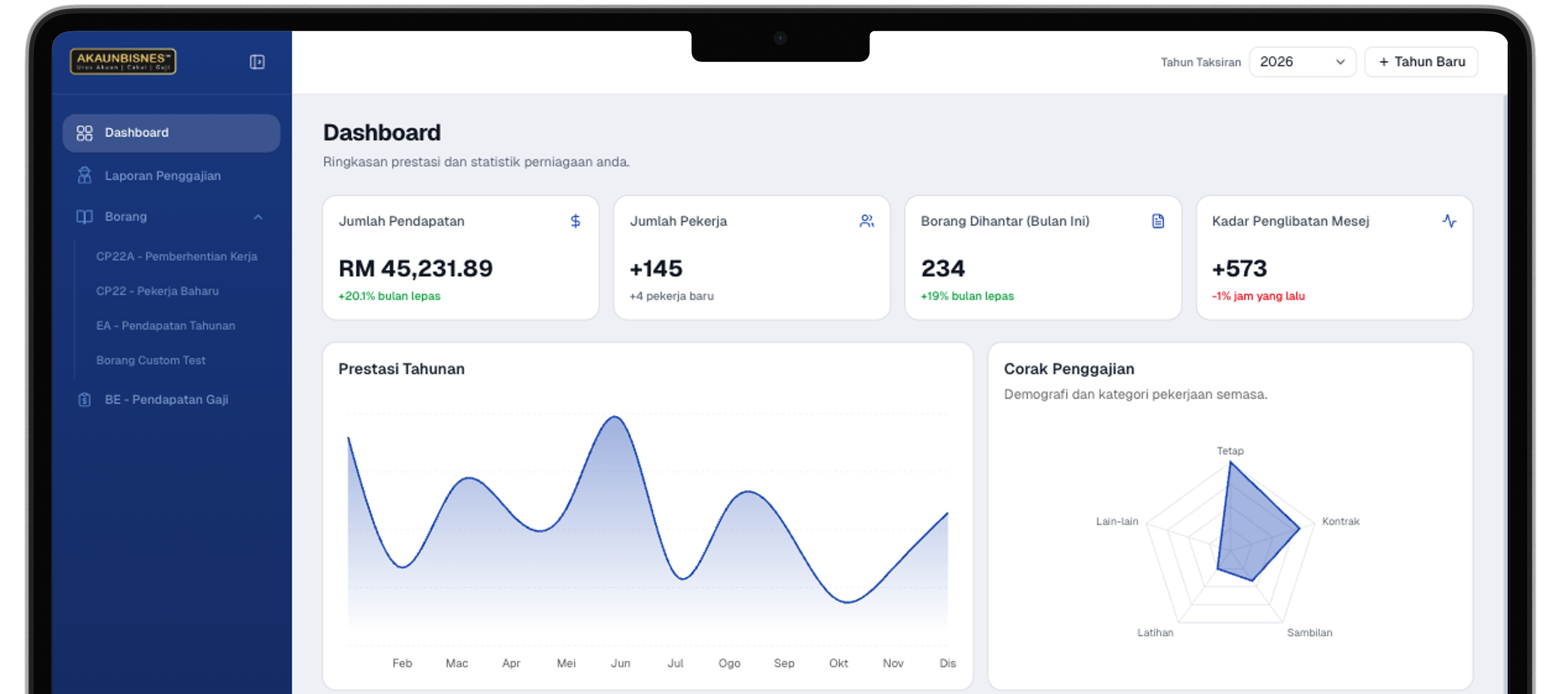
Task: Click the pulse icon on Kadar Penglibatan Mesej
Action: [1450, 221]
